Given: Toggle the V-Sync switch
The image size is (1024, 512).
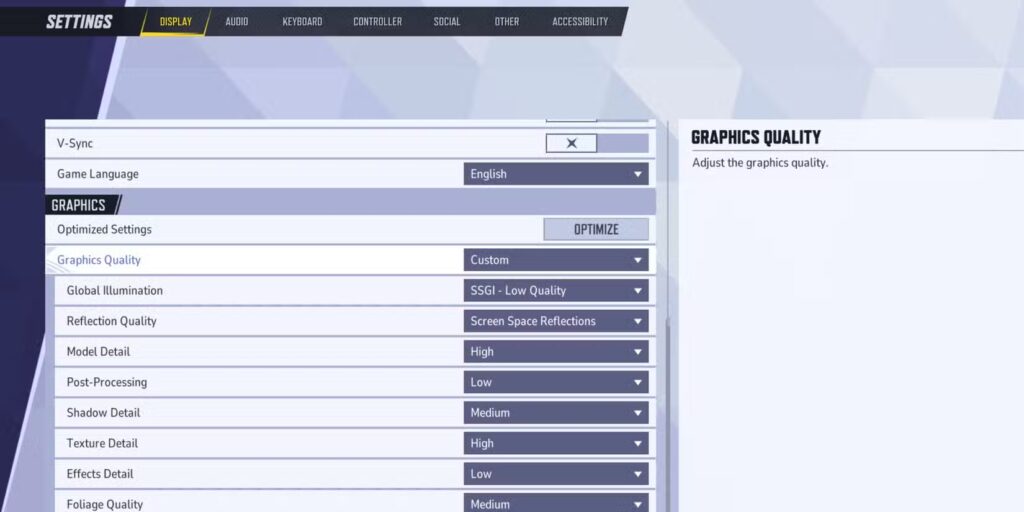Looking at the screenshot, I should pyautogui.click(x=597, y=143).
